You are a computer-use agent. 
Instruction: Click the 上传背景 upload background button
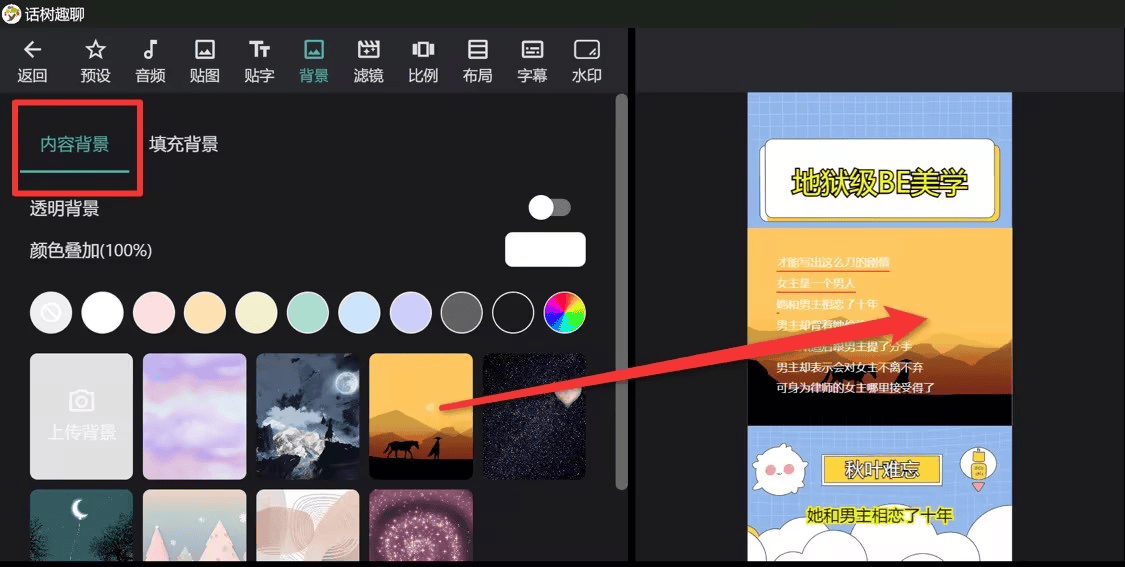click(81, 416)
